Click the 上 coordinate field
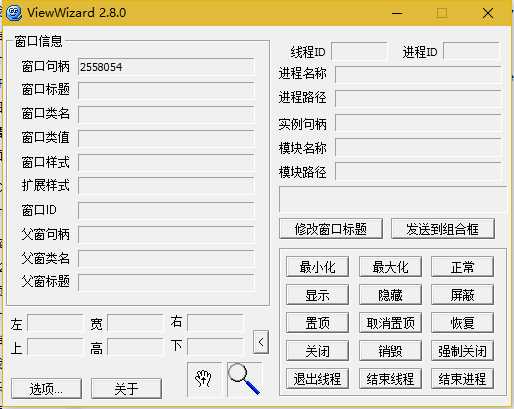Image resolution: width=514 pixels, height=409 pixels. coord(55,347)
